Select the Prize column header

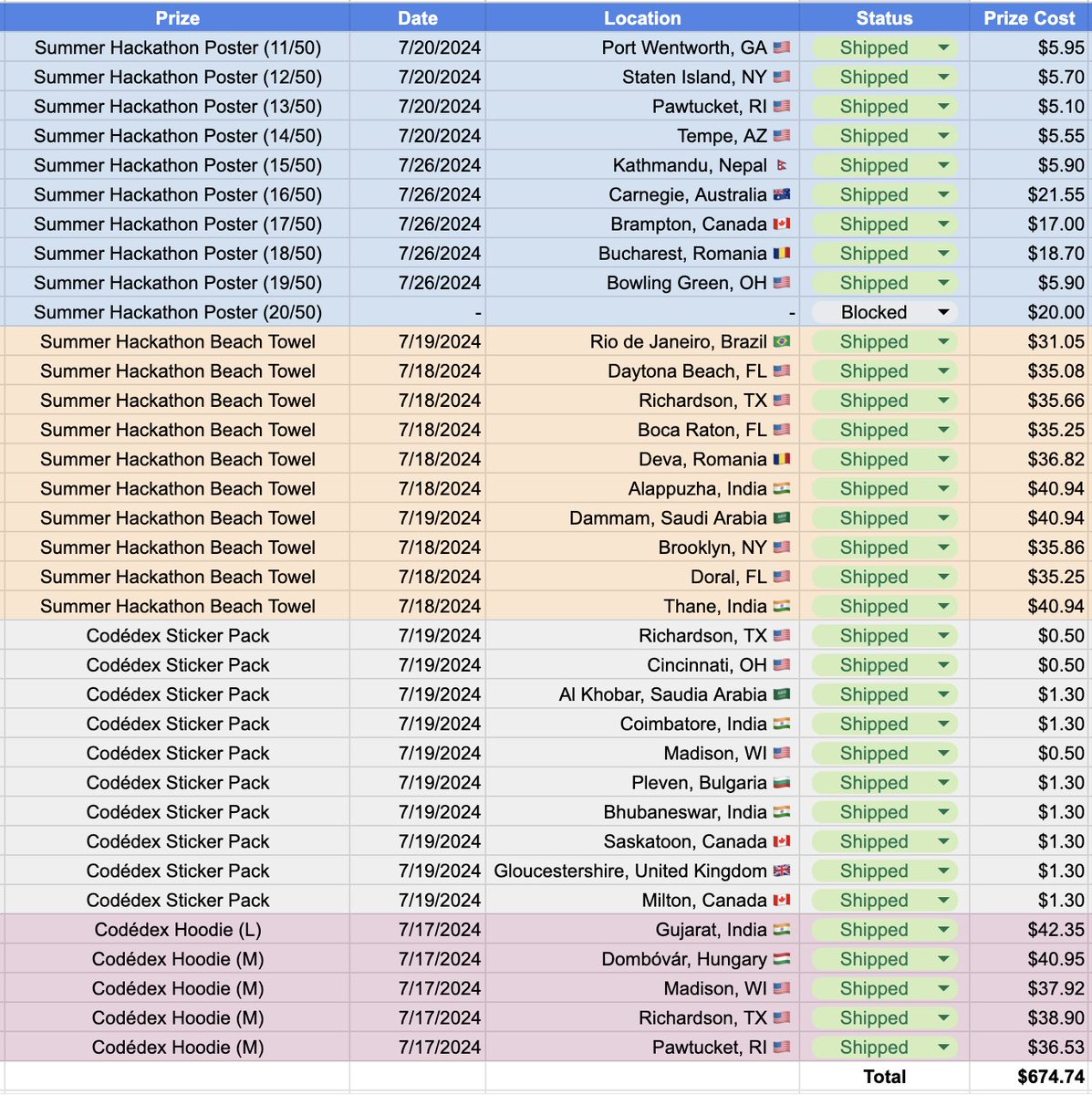178,17
